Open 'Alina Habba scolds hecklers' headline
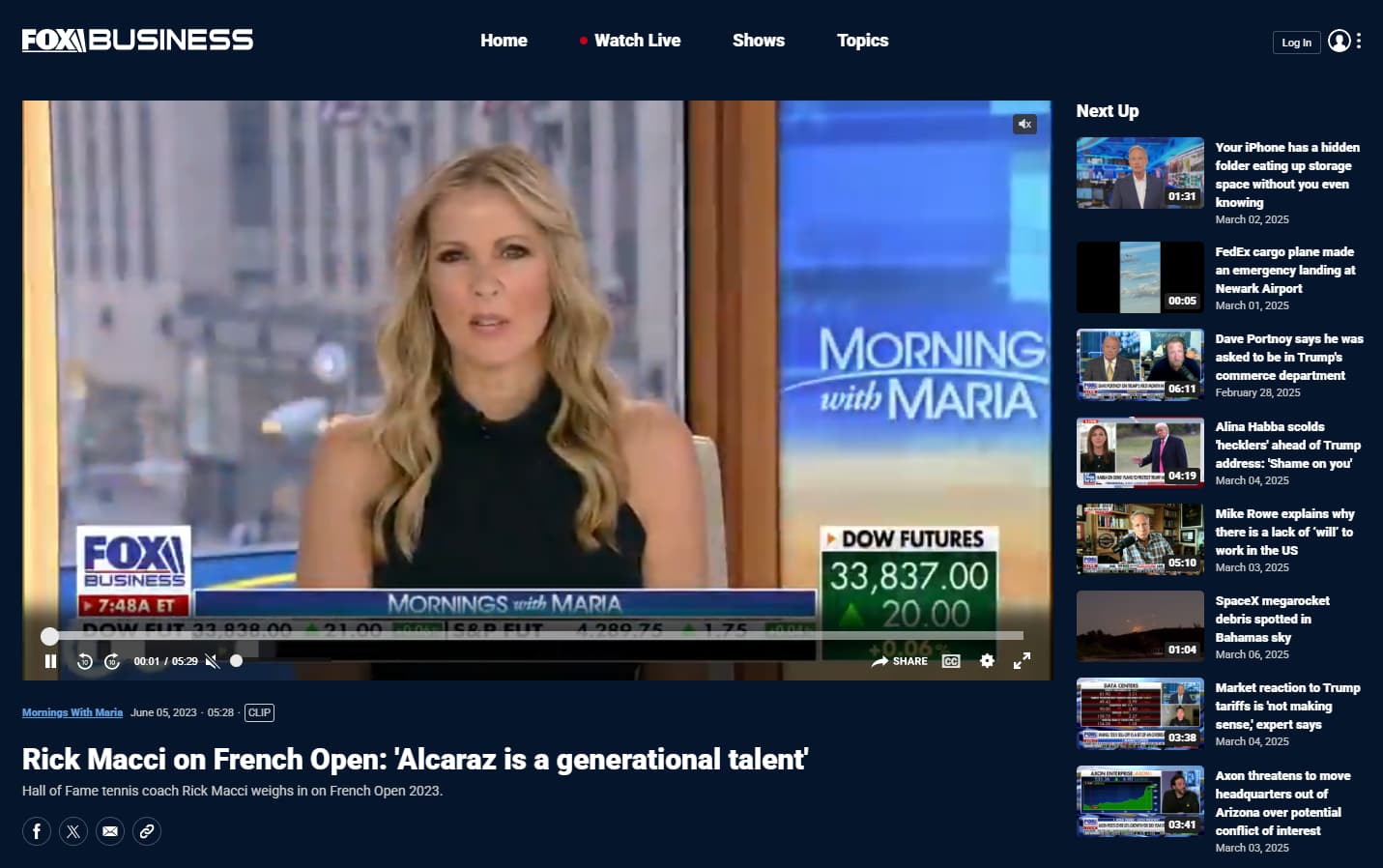 point(1288,445)
